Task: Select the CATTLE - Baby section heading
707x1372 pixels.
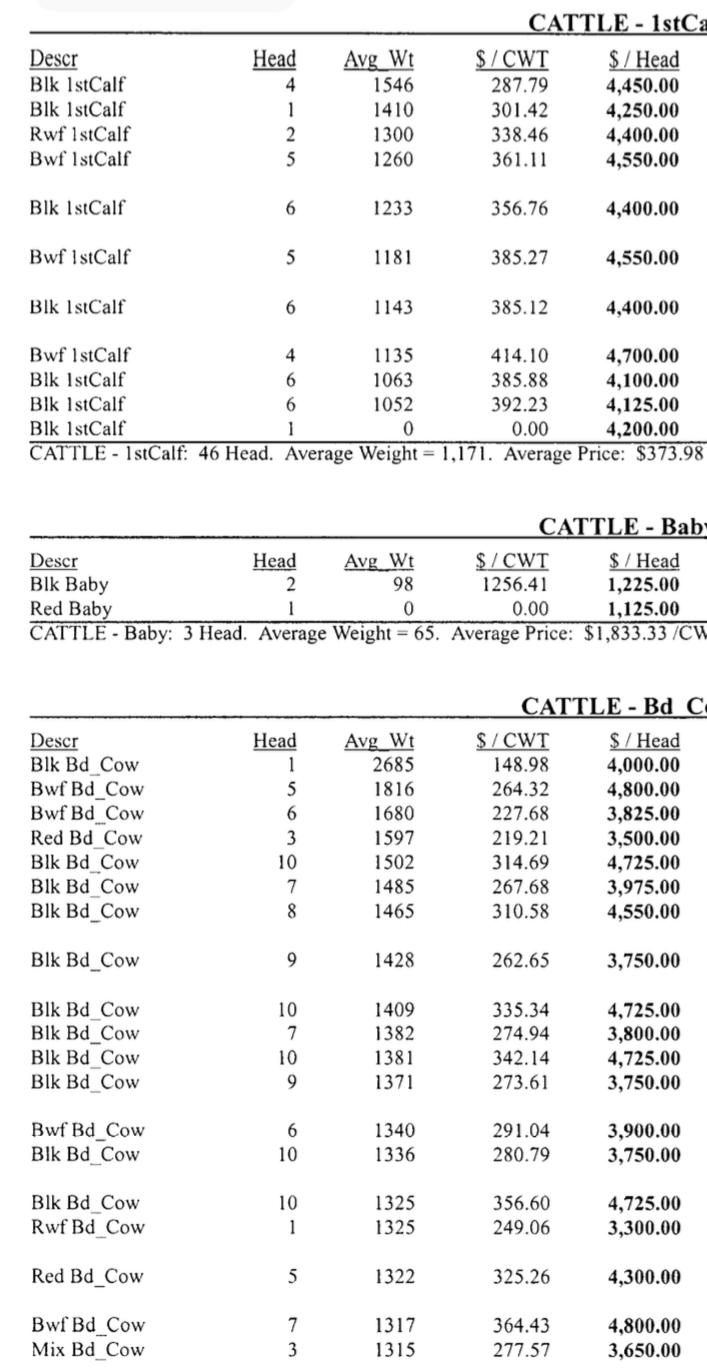Action: [622, 527]
